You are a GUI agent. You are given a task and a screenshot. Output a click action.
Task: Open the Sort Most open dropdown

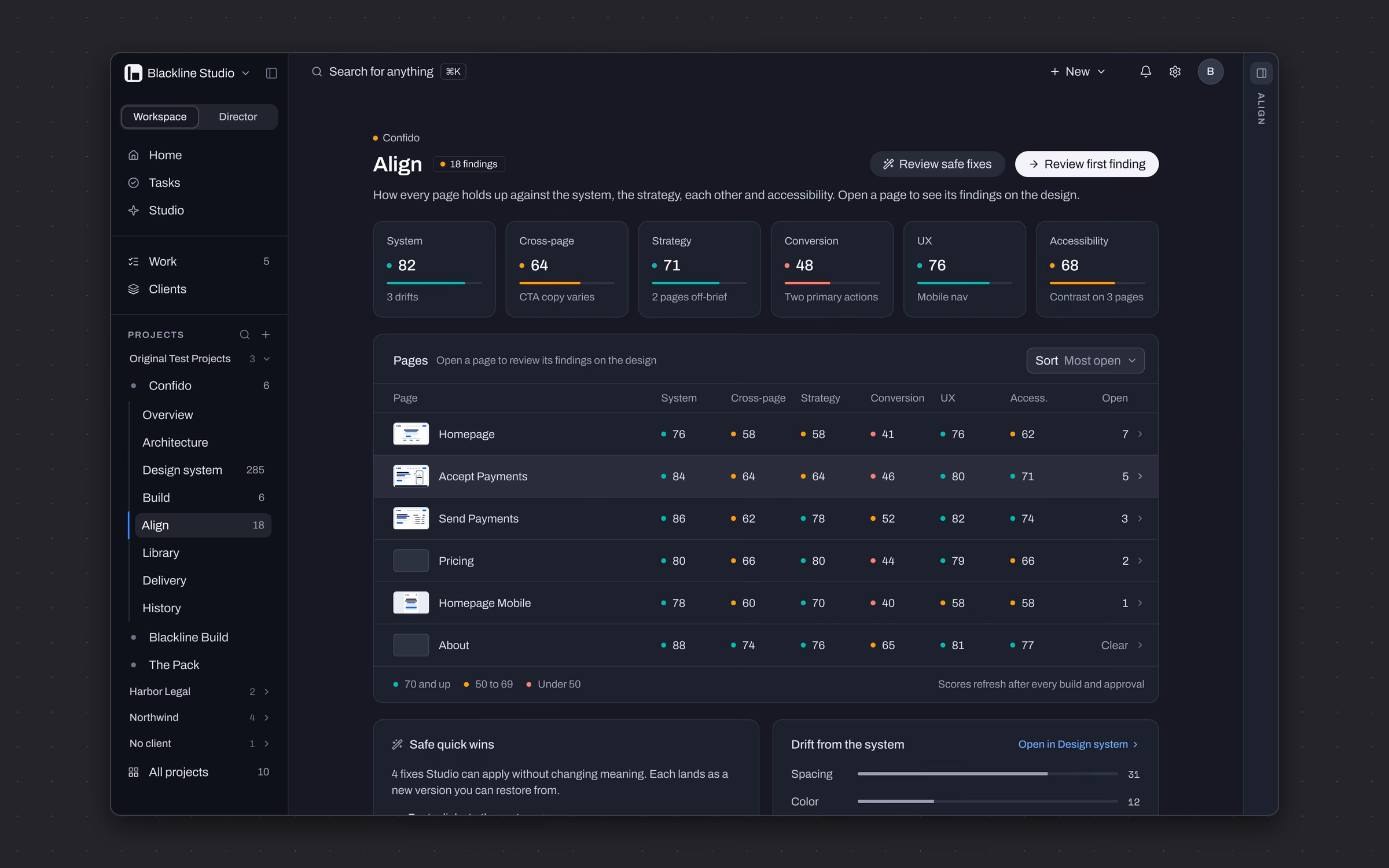[x=1085, y=361]
